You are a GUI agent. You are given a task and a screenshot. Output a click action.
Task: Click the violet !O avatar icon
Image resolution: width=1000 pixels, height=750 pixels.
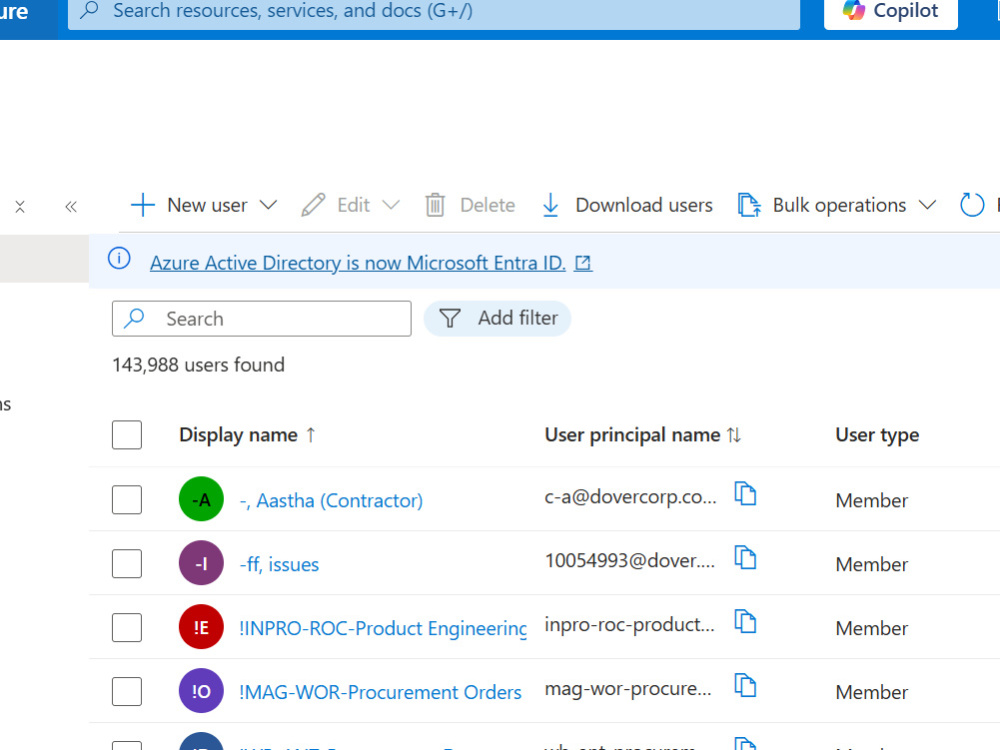click(202, 691)
